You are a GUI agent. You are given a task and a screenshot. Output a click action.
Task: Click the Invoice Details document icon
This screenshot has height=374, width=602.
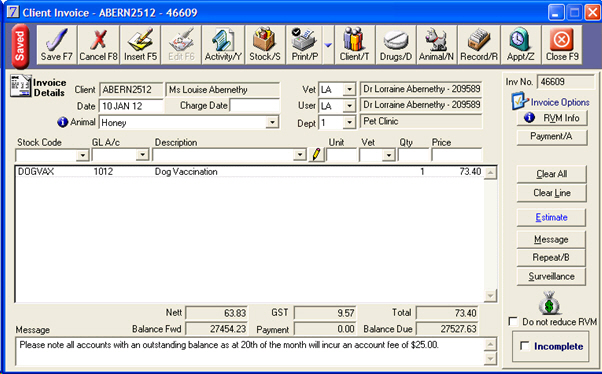click(x=20, y=86)
